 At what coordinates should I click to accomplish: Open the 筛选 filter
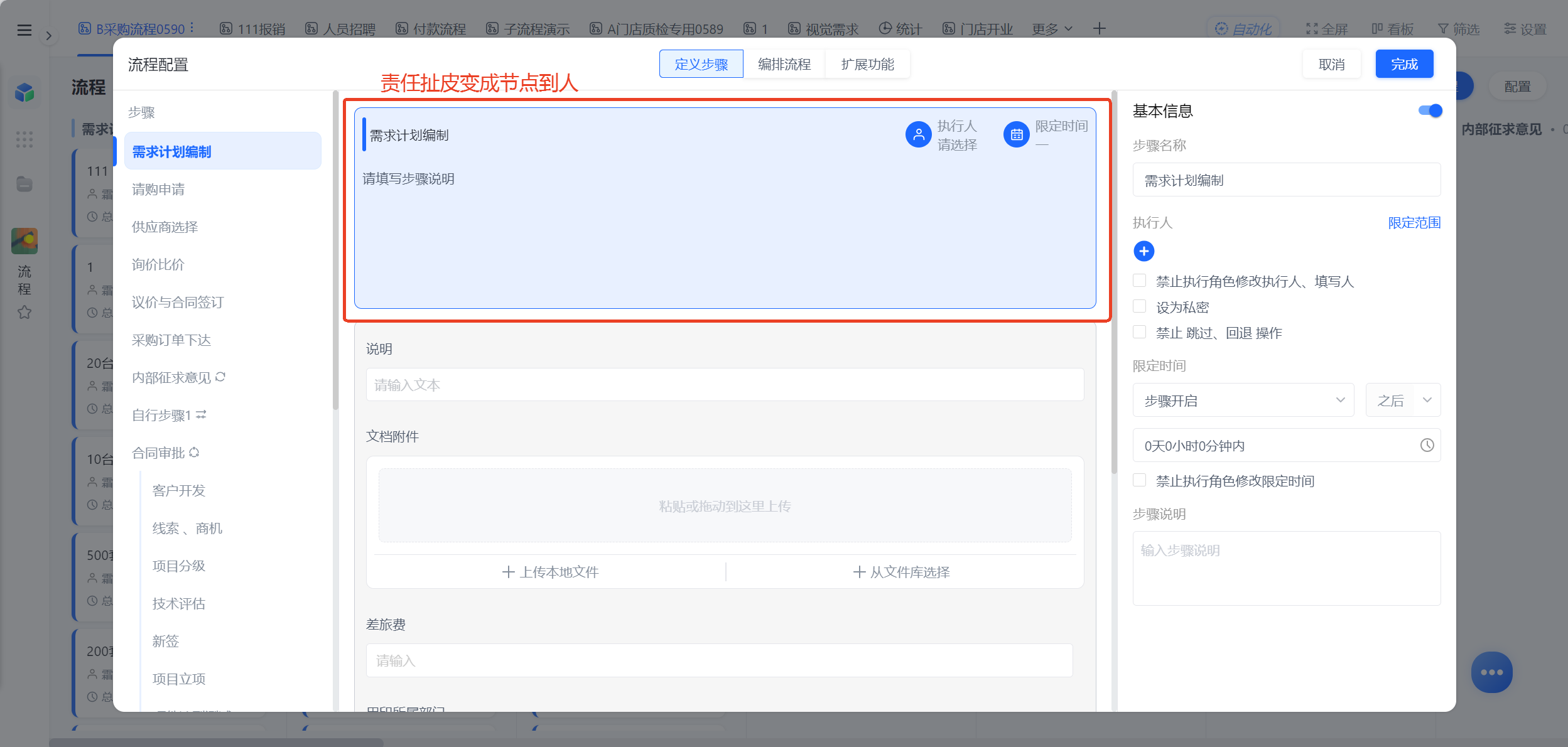coord(1458,29)
